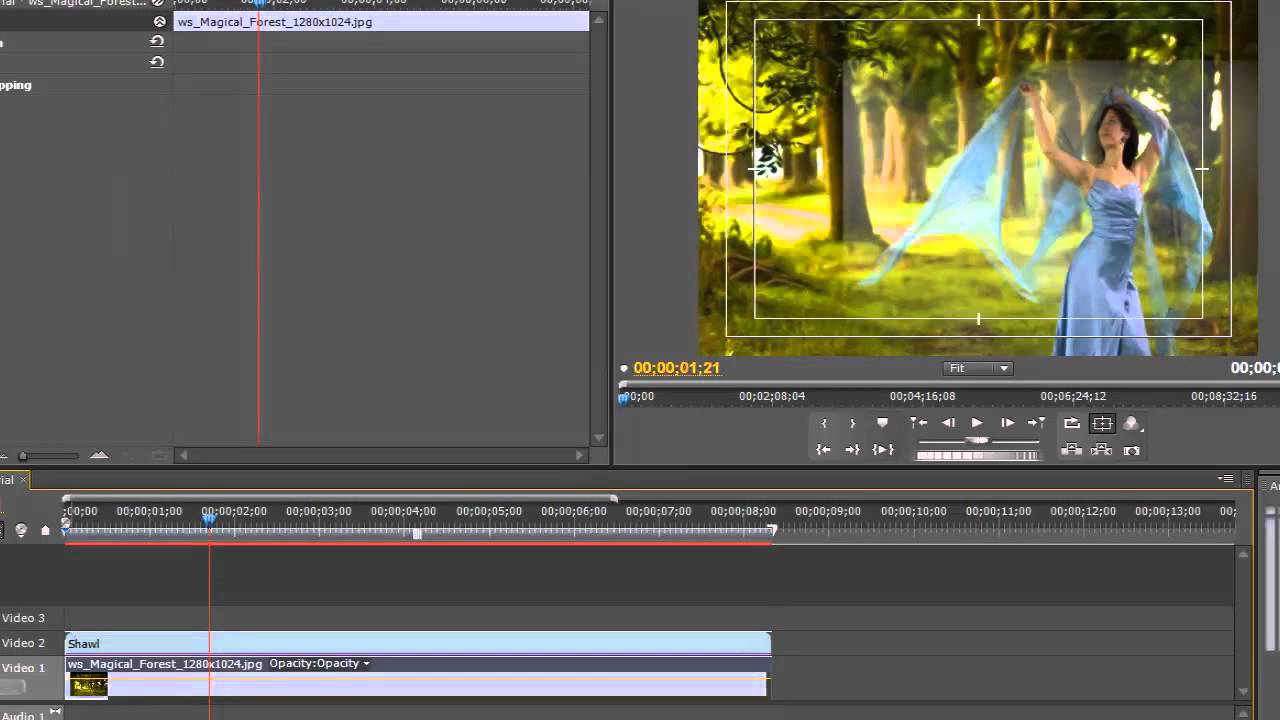Click Play In to Out button
Image resolution: width=1280 pixels, height=720 pixels.
click(883, 450)
